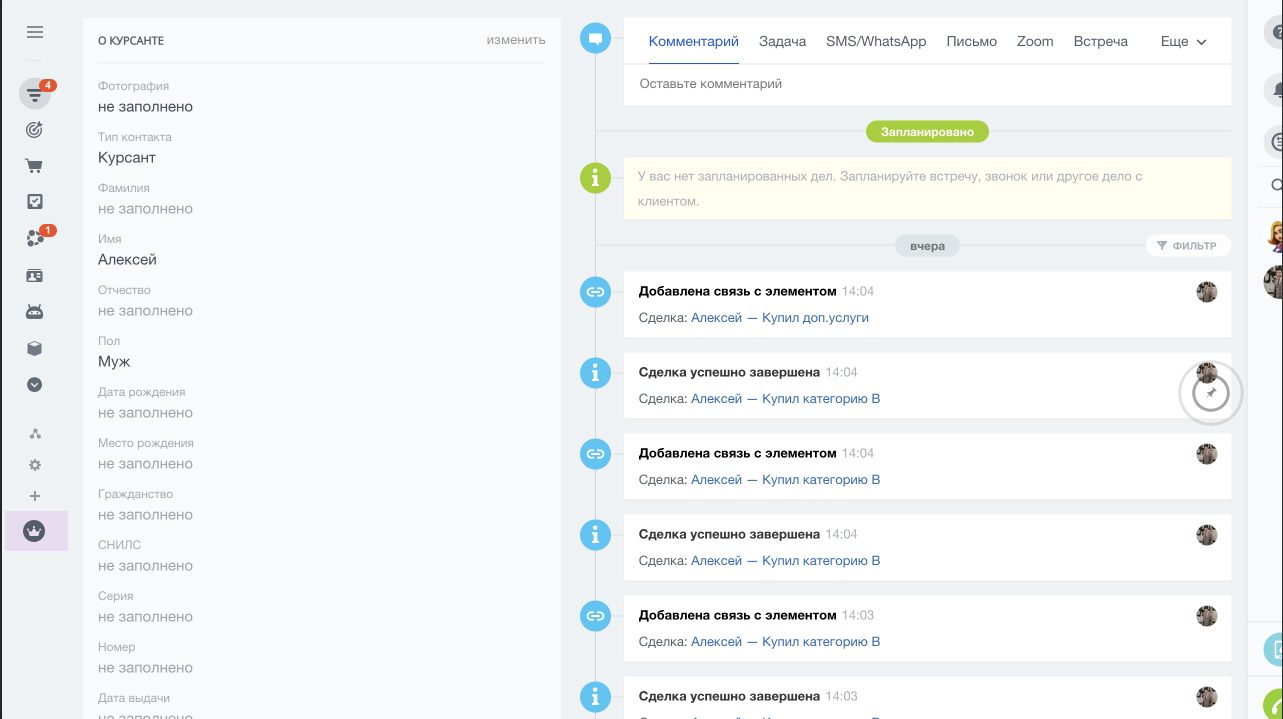
Task: Open deal link 'Алексей — Купил доп.услуги'
Action: coord(780,318)
